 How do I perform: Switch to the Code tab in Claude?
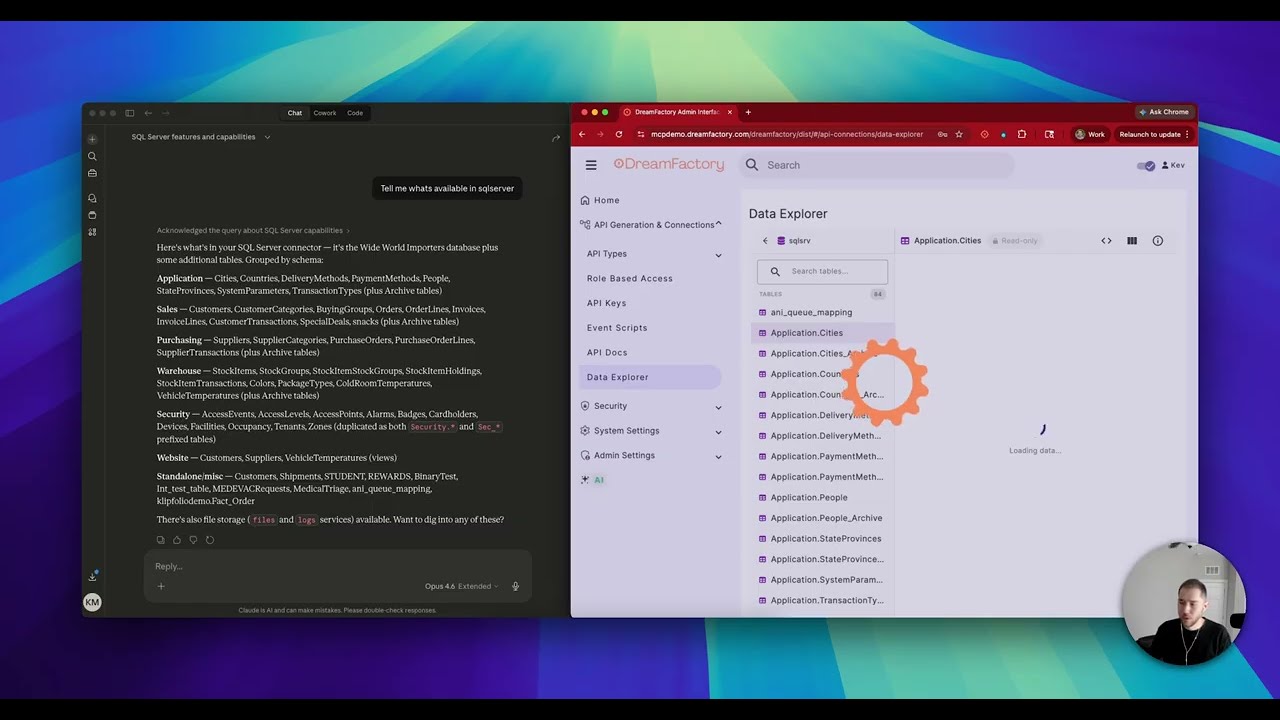click(355, 113)
